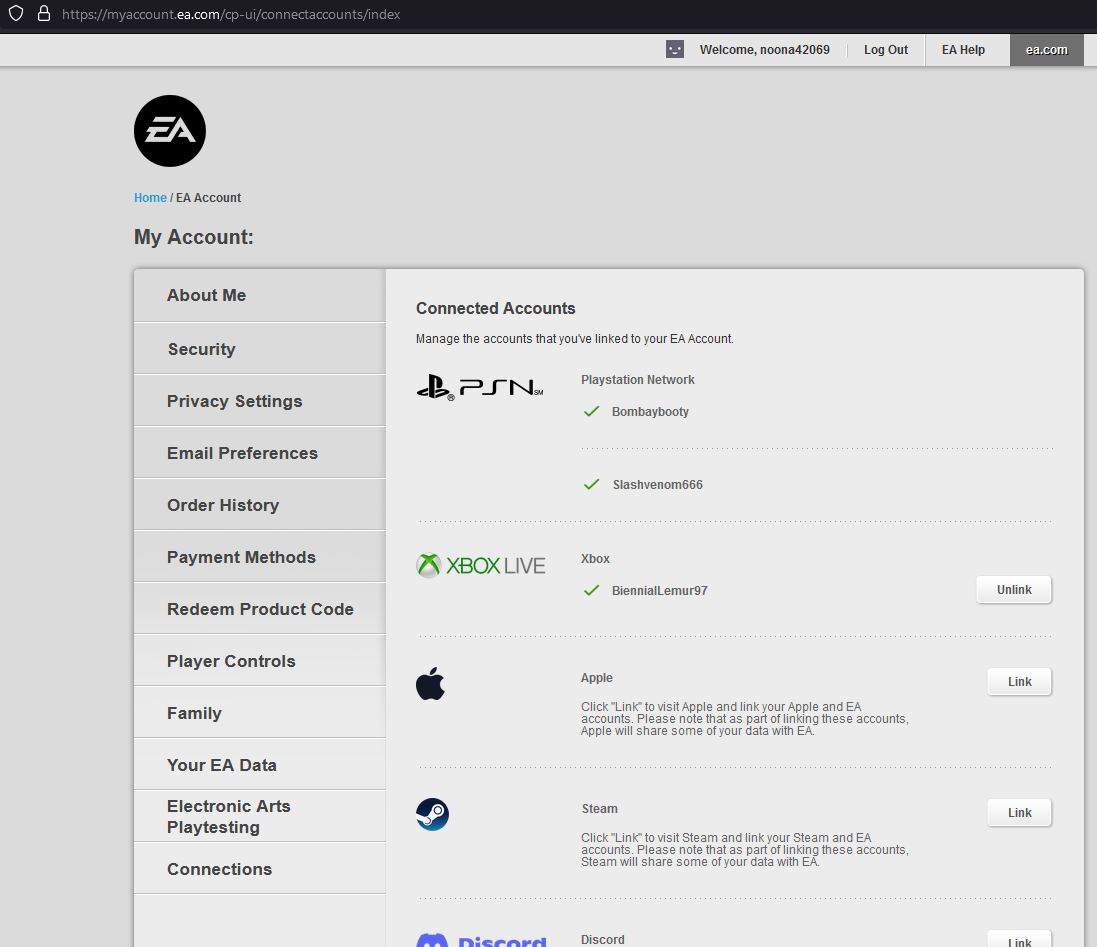1097x947 pixels.
Task: Unlink the Xbox account BiennialLemur97
Action: 1014,590
